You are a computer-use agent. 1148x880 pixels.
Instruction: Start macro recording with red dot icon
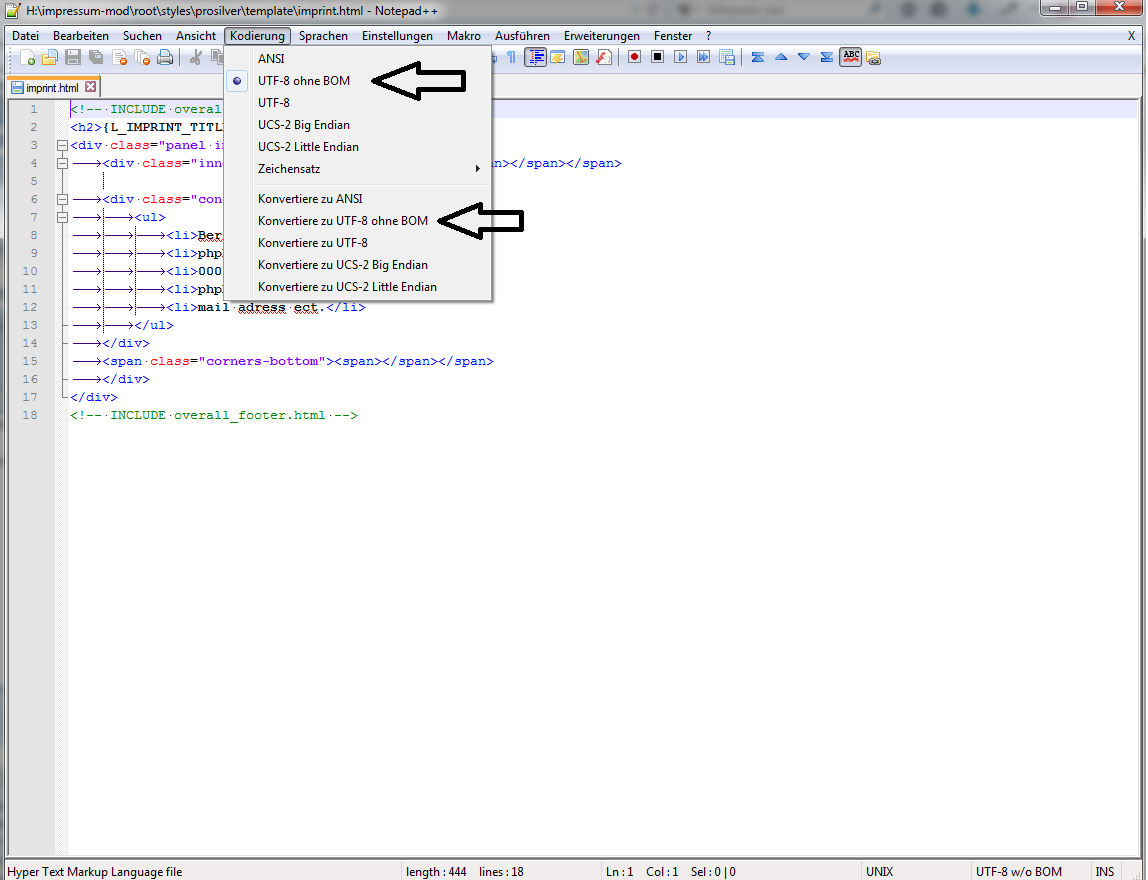click(634, 57)
